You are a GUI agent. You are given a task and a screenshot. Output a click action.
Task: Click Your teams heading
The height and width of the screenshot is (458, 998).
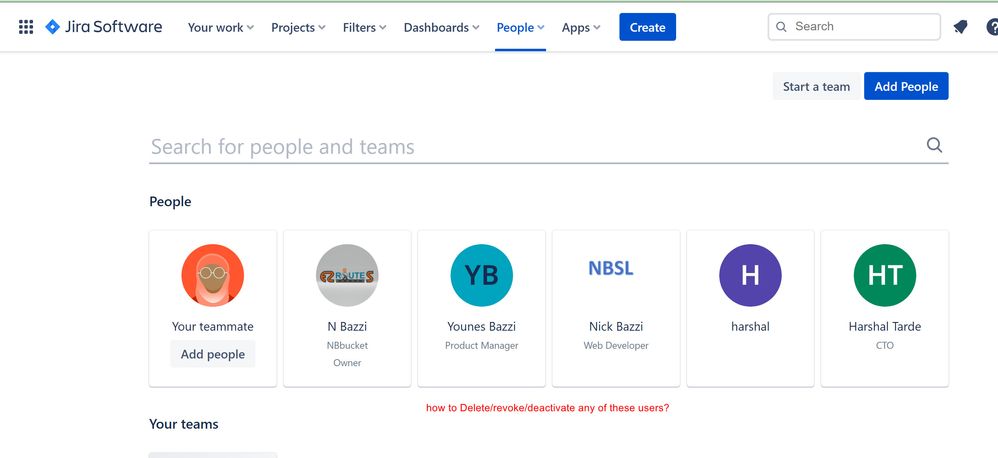[x=183, y=424]
